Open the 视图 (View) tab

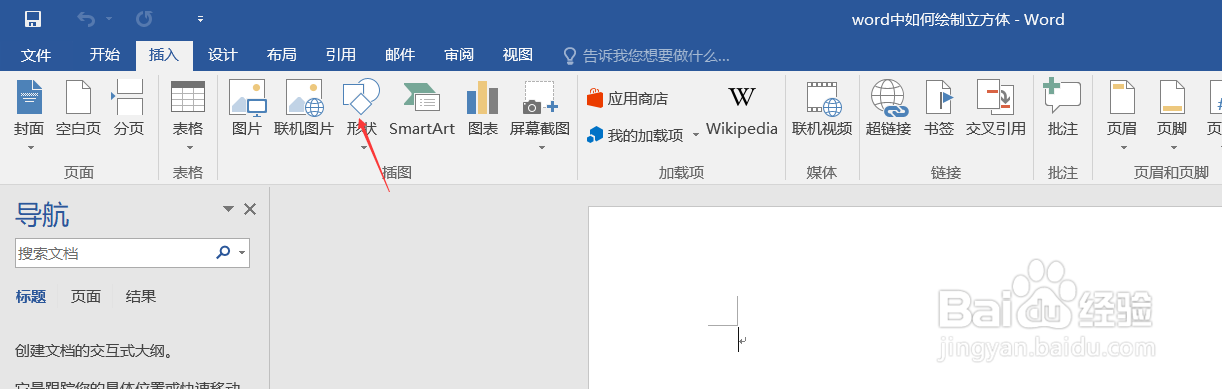[x=517, y=54]
